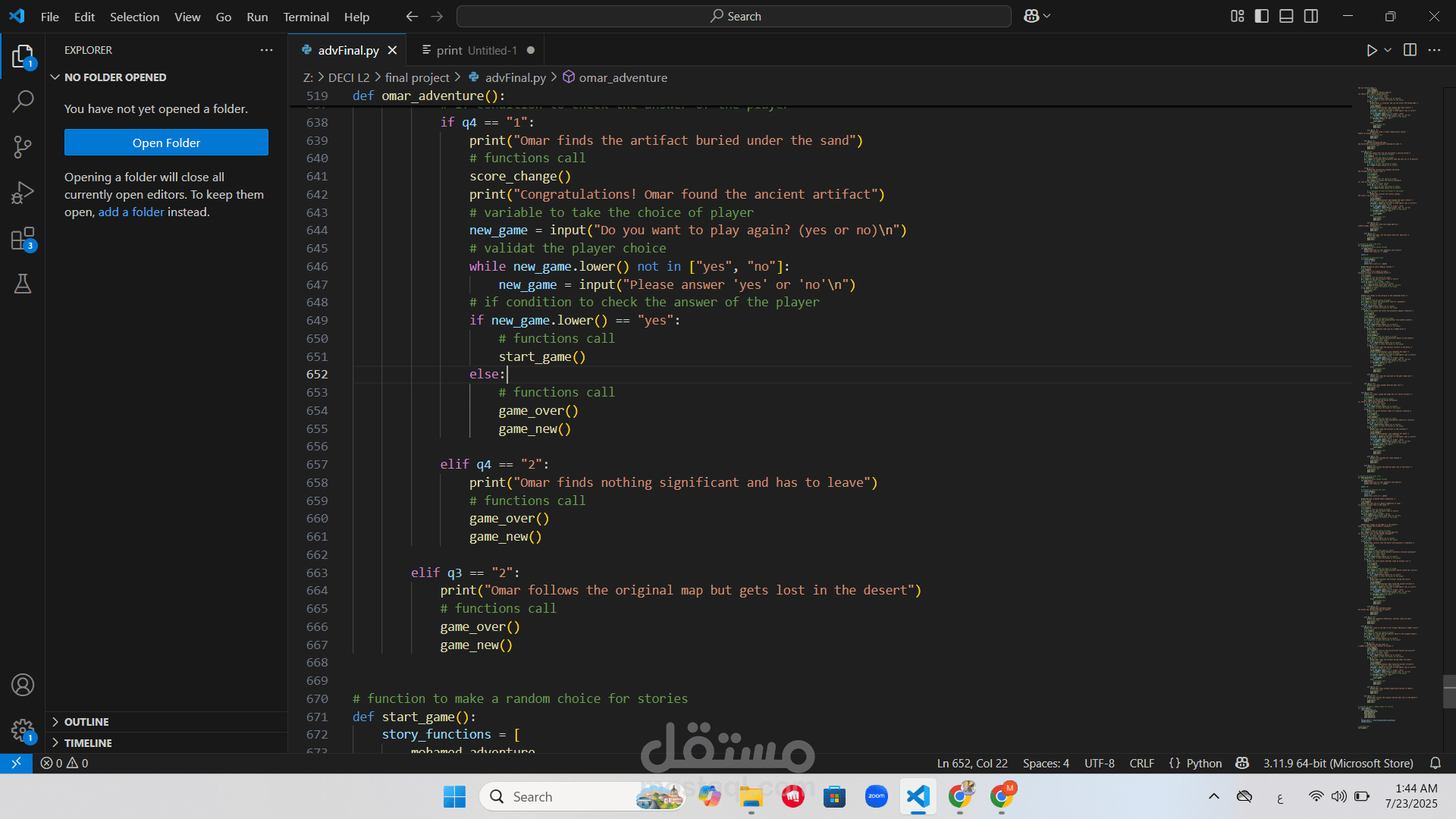Open the notifications bell in status bar
This screenshot has width=1456, height=819.
pyautogui.click(x=1435, y=763)
